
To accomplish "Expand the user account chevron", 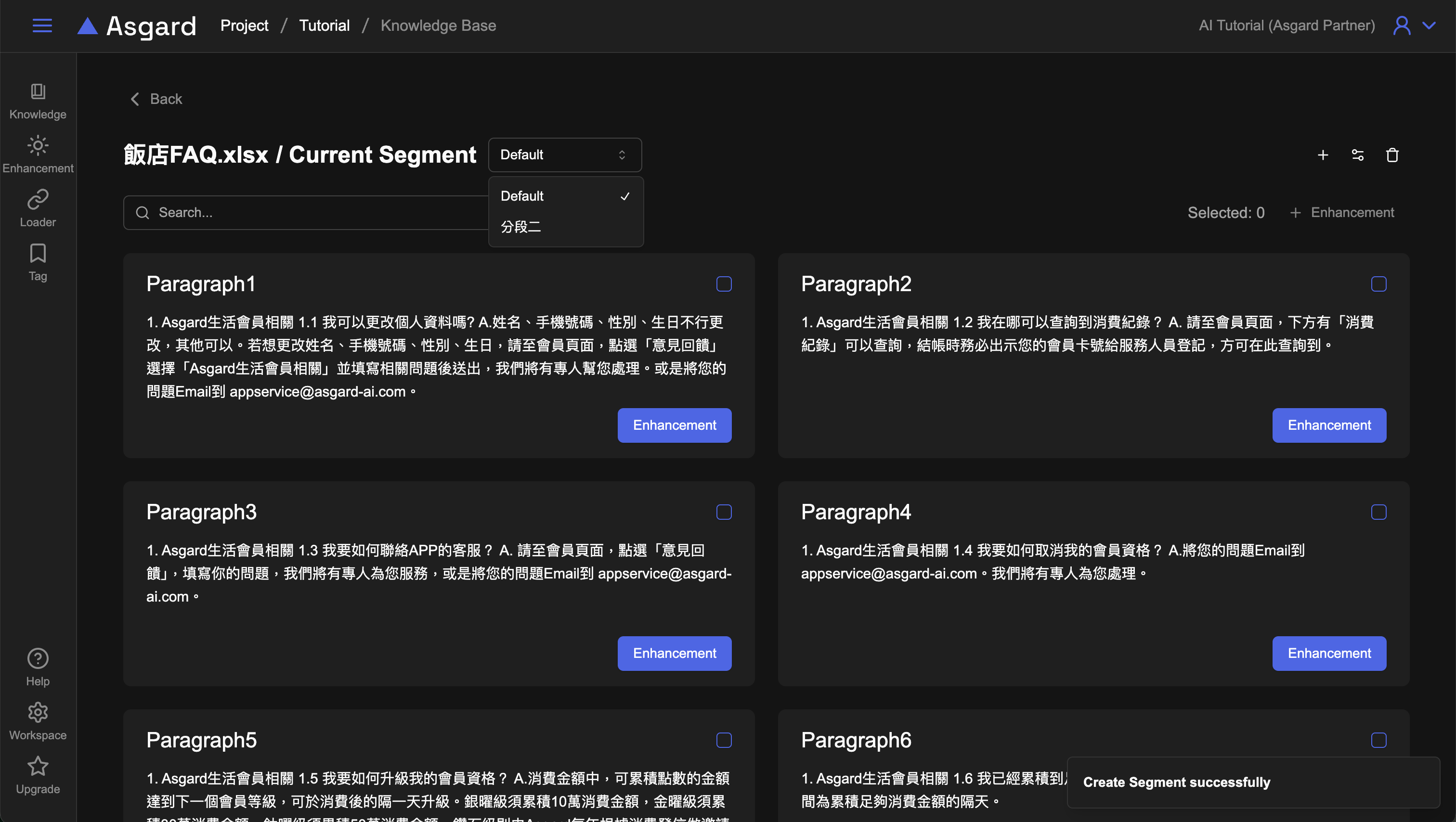I will pos(1429,26).
